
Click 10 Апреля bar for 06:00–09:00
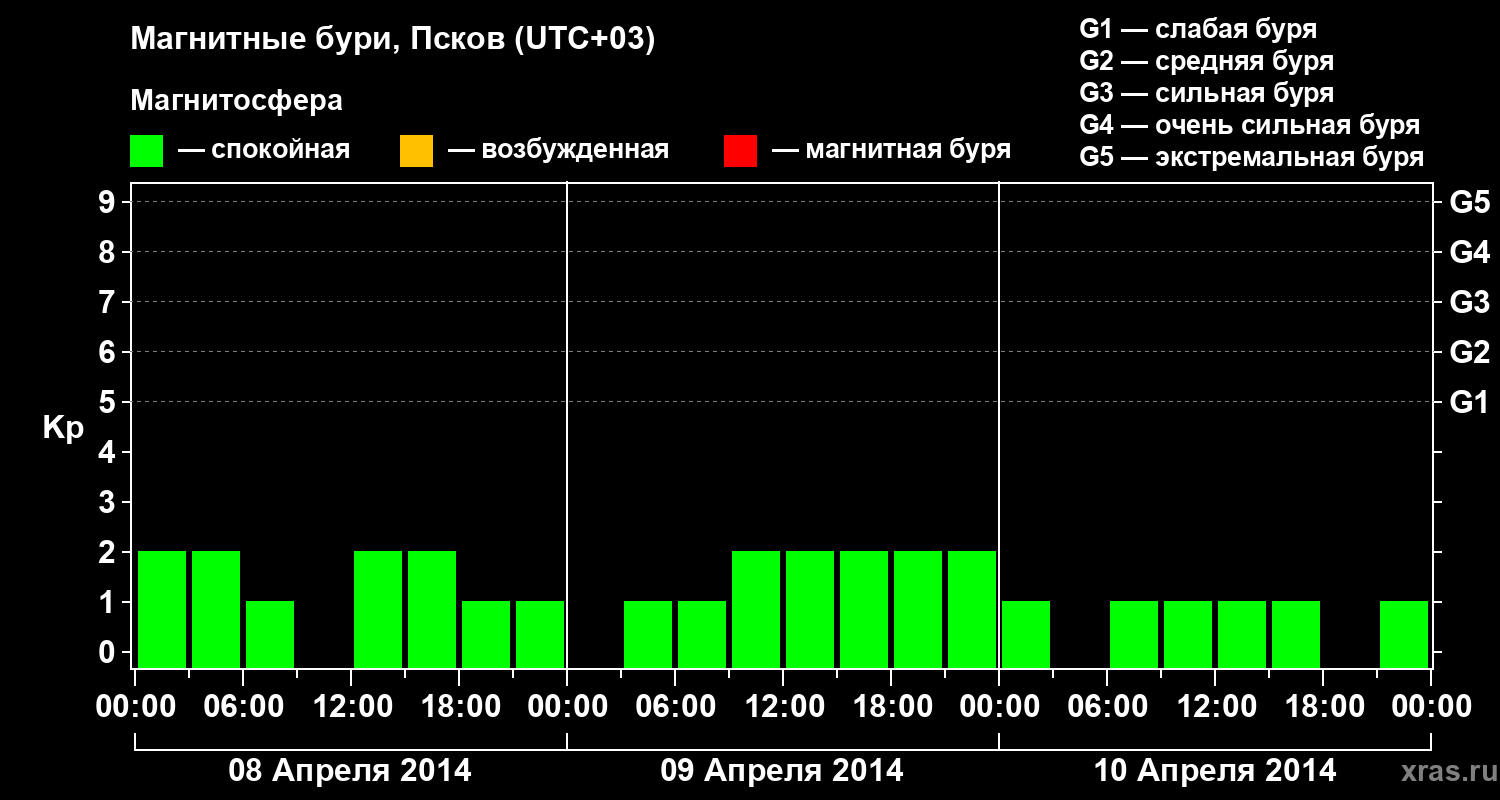point(1134,634)
